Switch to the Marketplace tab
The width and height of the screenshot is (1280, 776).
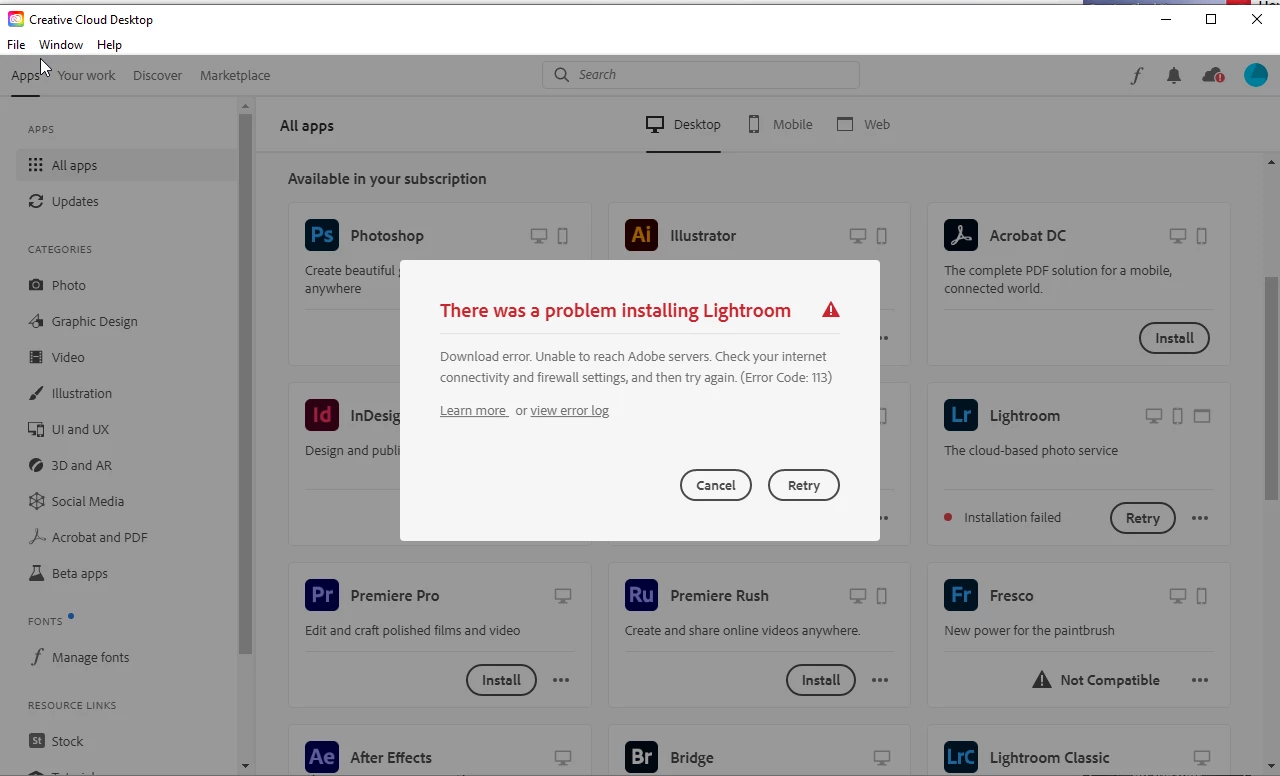click(235, 75)
